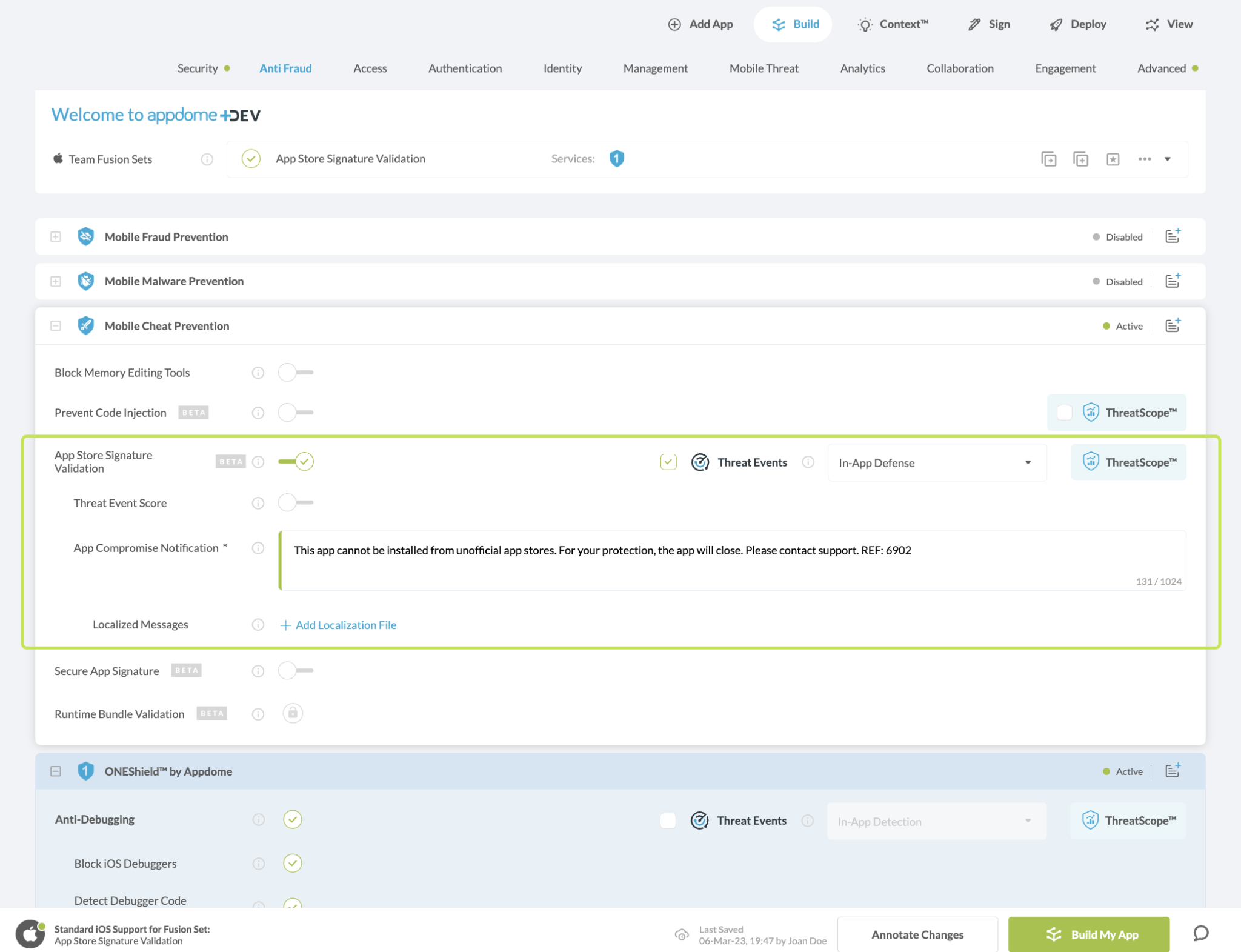The image size is (1241, 952).
Task: Click locked Runtime Bundle Validation icon
Action: click(293, 713)
